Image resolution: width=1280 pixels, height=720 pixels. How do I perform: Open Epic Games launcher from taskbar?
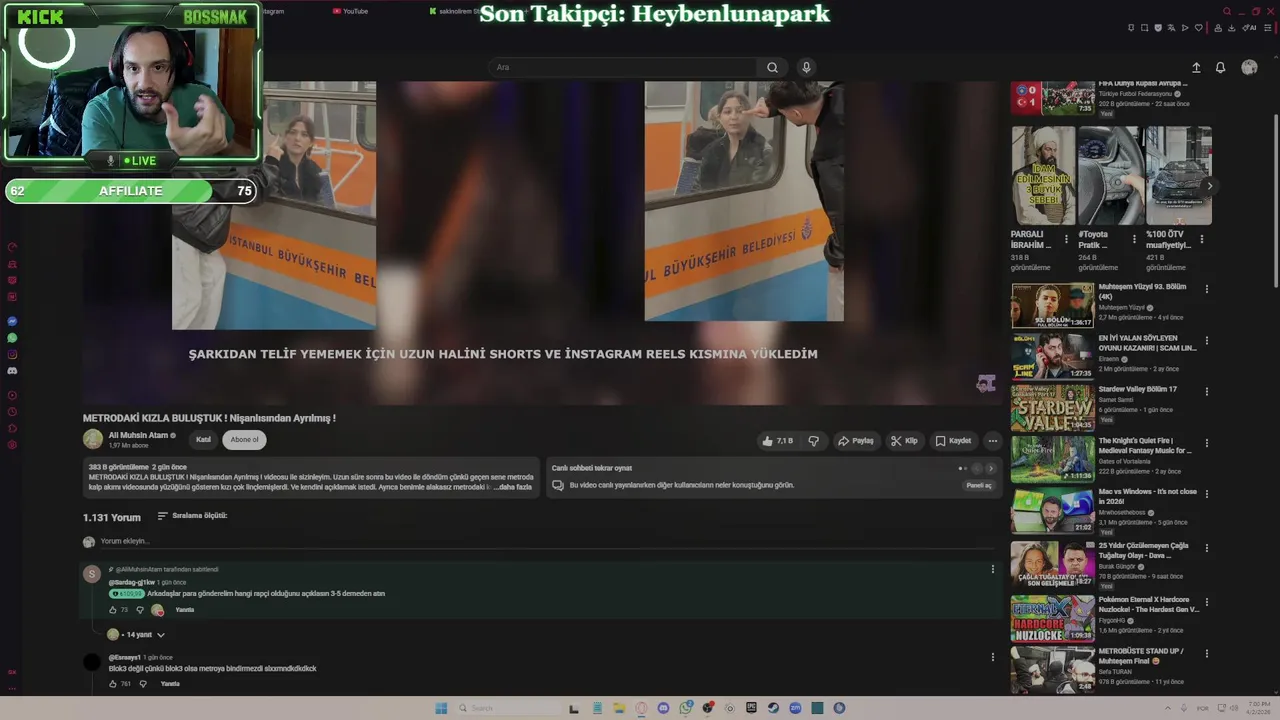(751, 708)
